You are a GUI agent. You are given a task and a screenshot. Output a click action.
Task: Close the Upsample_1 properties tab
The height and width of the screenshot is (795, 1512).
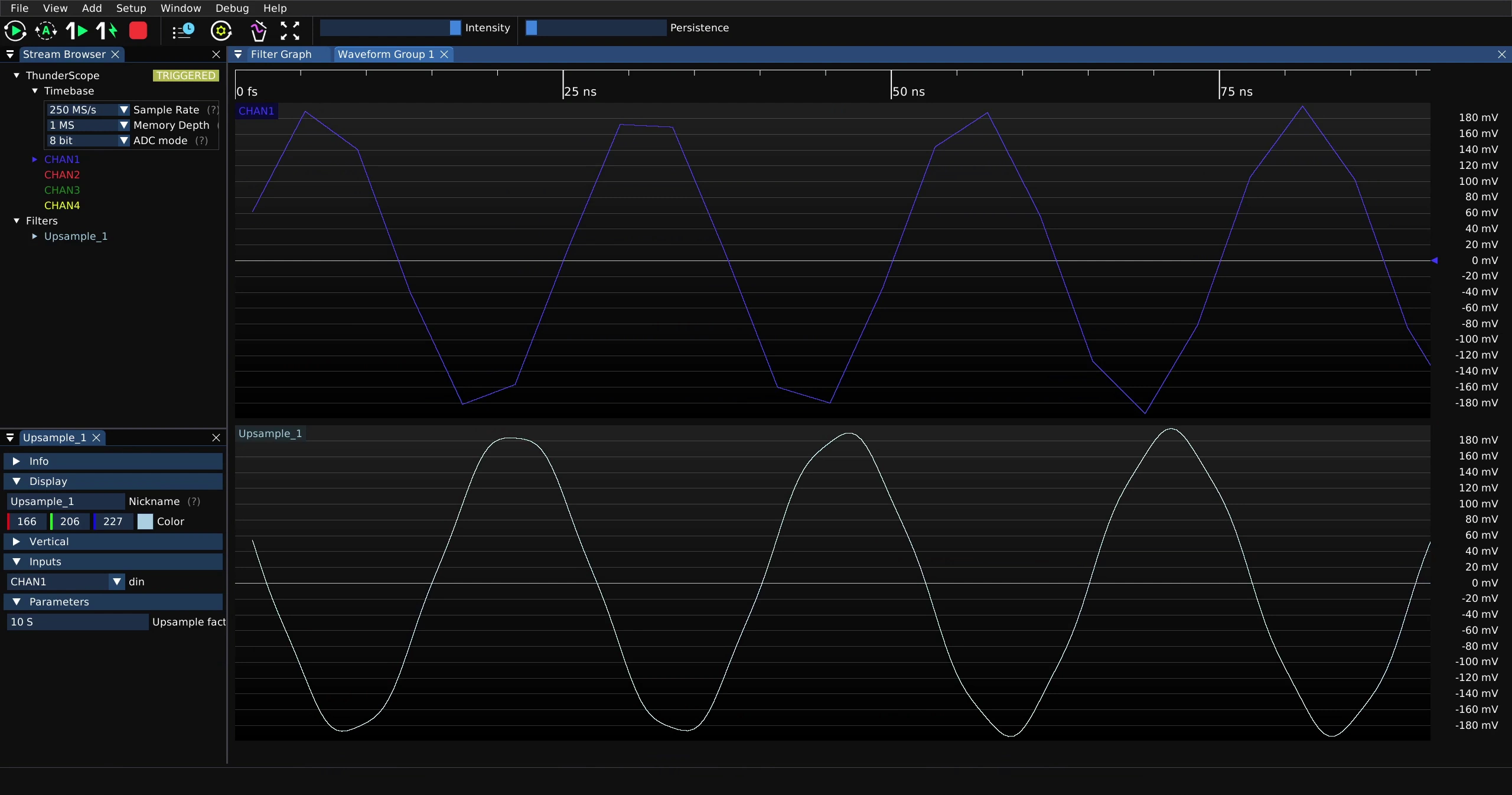click(x=96, y=438)
